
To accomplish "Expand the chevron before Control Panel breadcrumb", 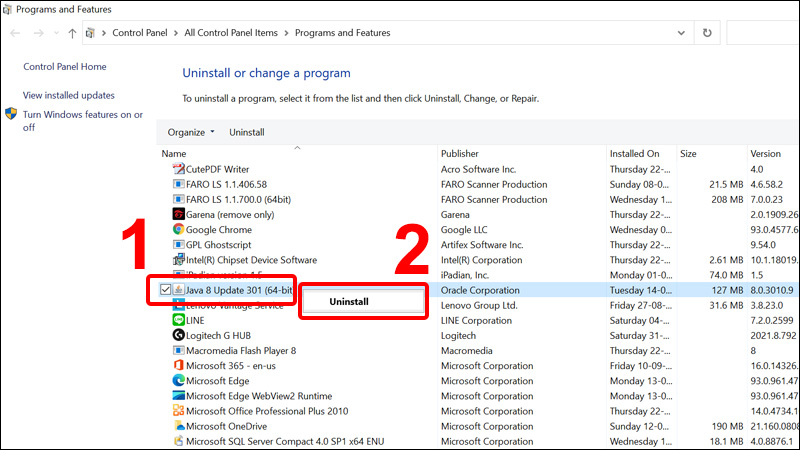I will tap(104, 33).
